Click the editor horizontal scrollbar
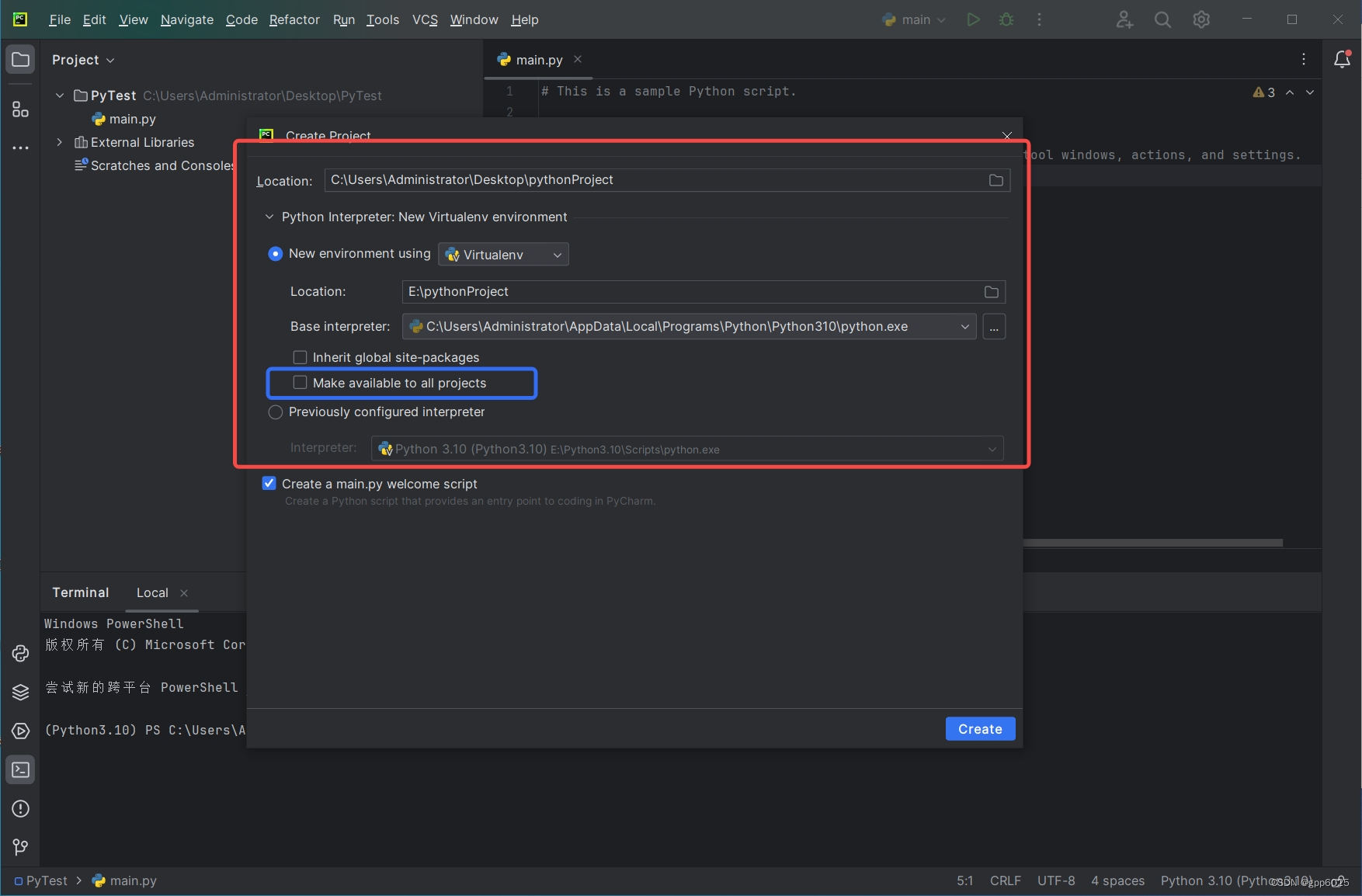 pyautogui.click(x=1152, y=543)
